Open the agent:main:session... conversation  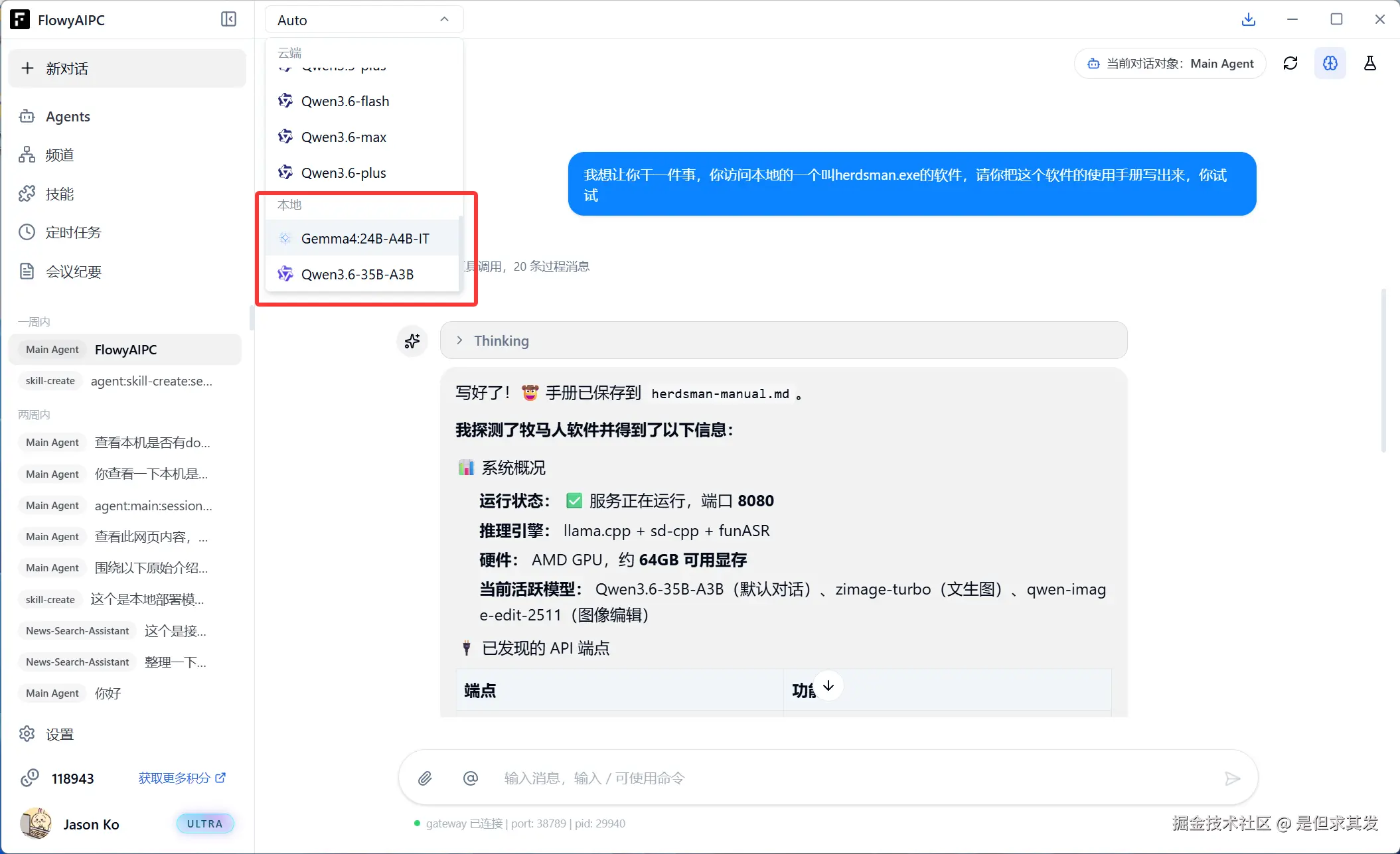[x=125, y=505]
